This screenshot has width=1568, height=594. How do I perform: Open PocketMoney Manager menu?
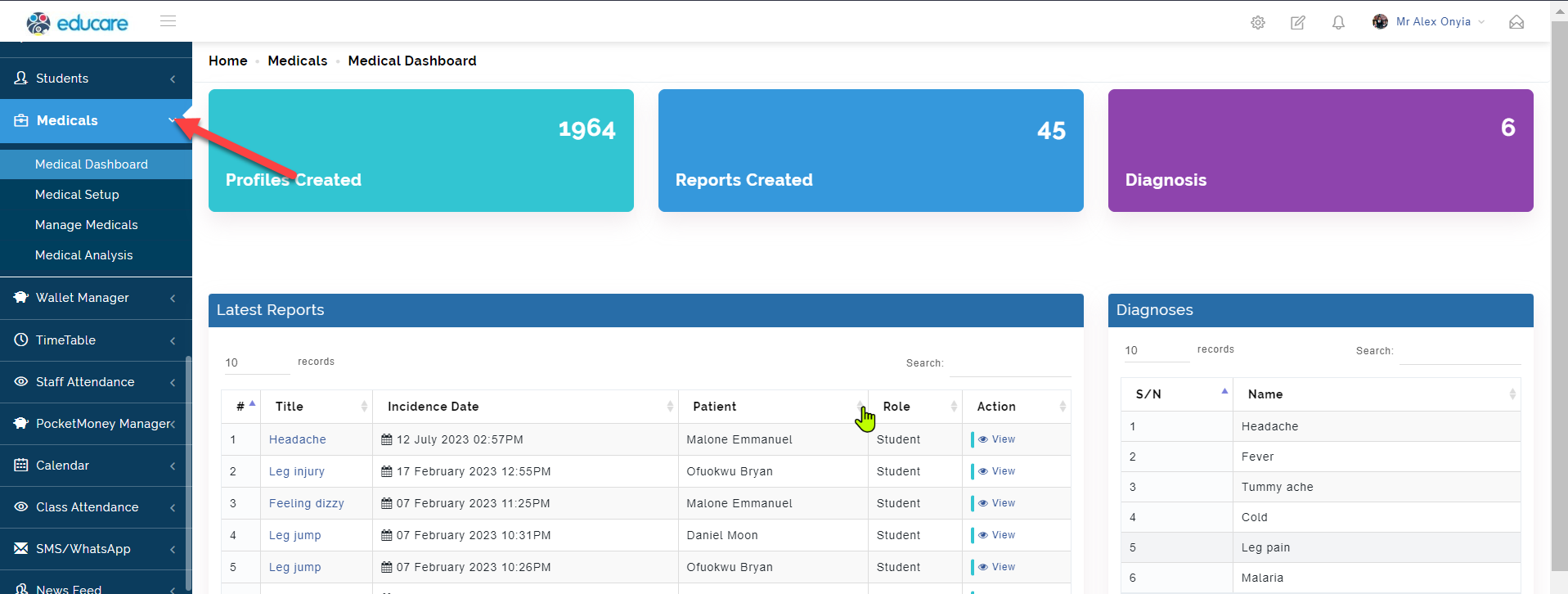tap(96, 423)
